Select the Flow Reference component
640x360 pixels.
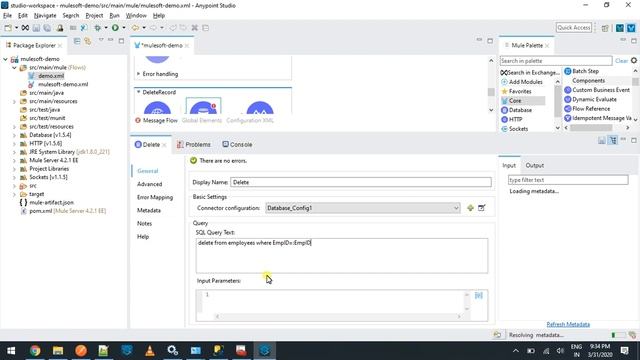pyautogui.click(x=587, y=109)
